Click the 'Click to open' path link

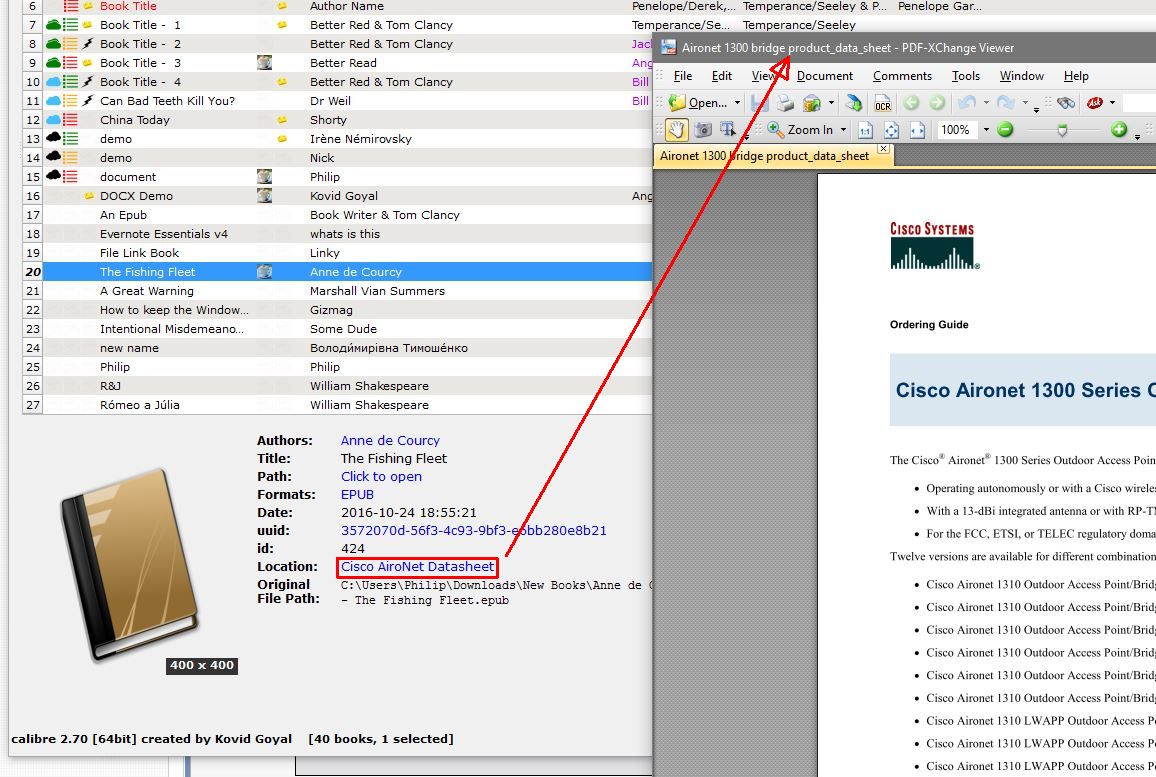click(381, 477)
